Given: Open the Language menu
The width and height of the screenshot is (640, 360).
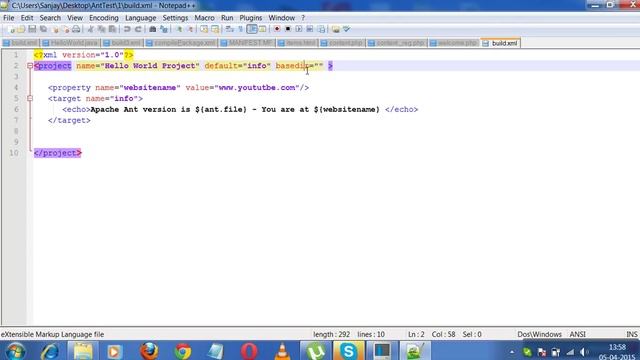Looking at the screenshot, I should coord(140,18).
